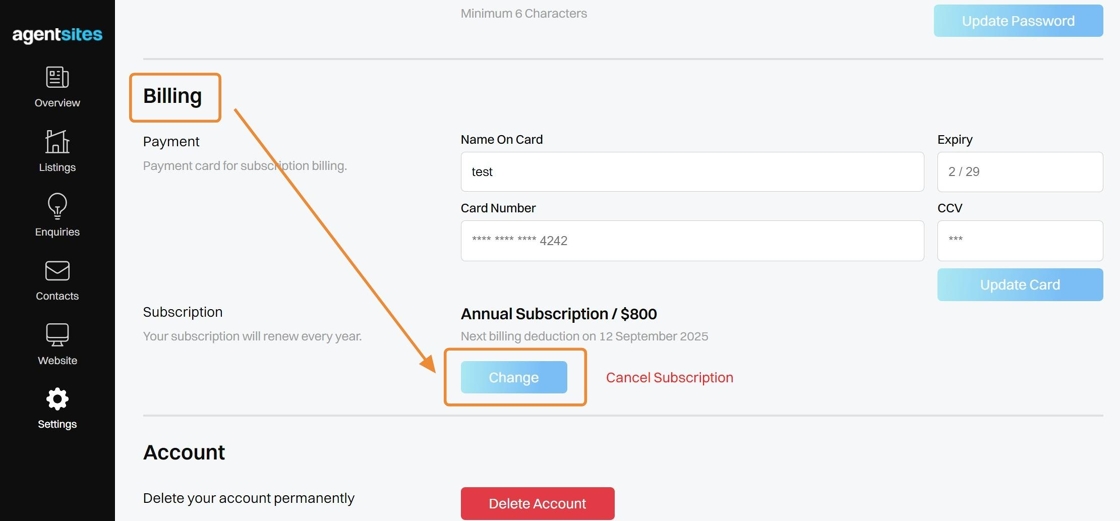Open the Settings gear icon
The image size is (1120, 521).
tap(57, 399)
